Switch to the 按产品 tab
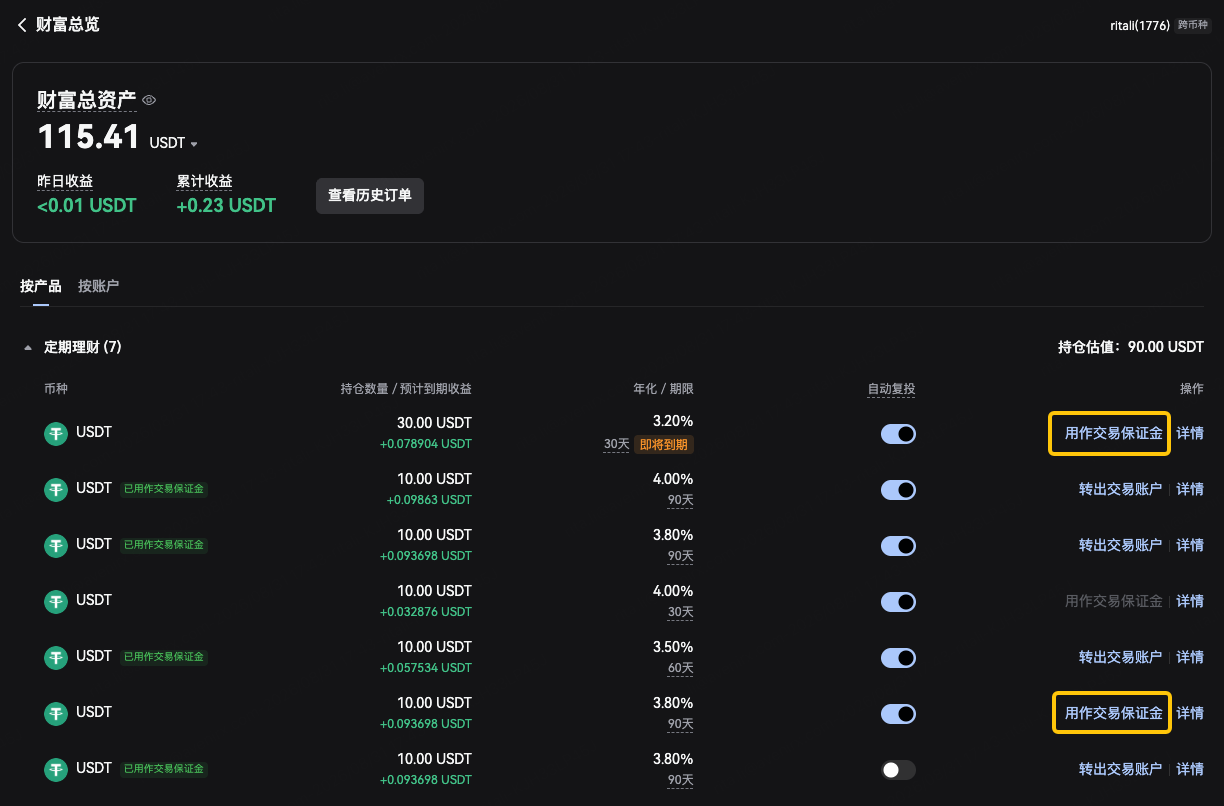 (x=41, y=286)
